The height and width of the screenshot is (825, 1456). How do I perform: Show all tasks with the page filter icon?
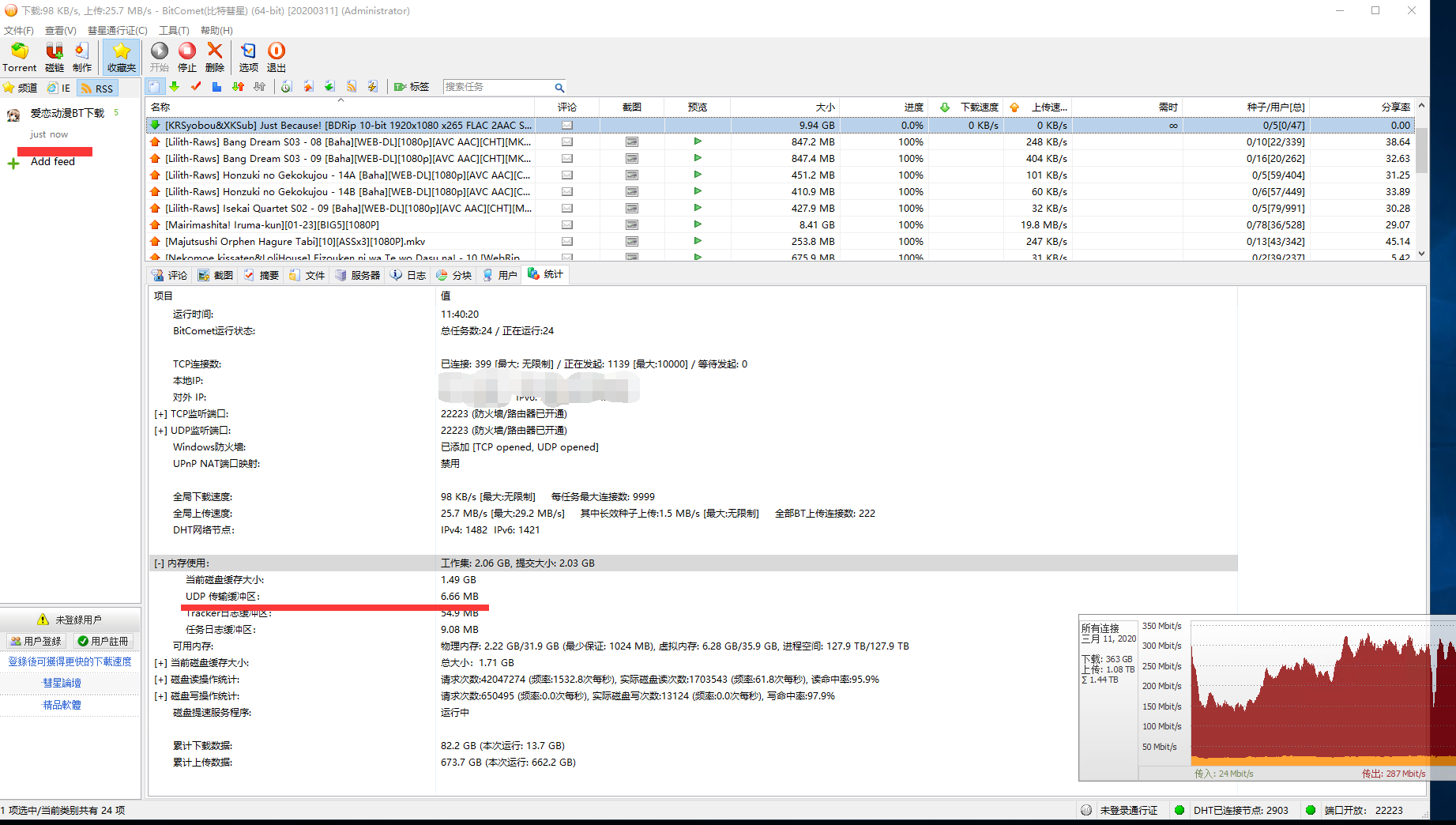(x=155, y=87)
